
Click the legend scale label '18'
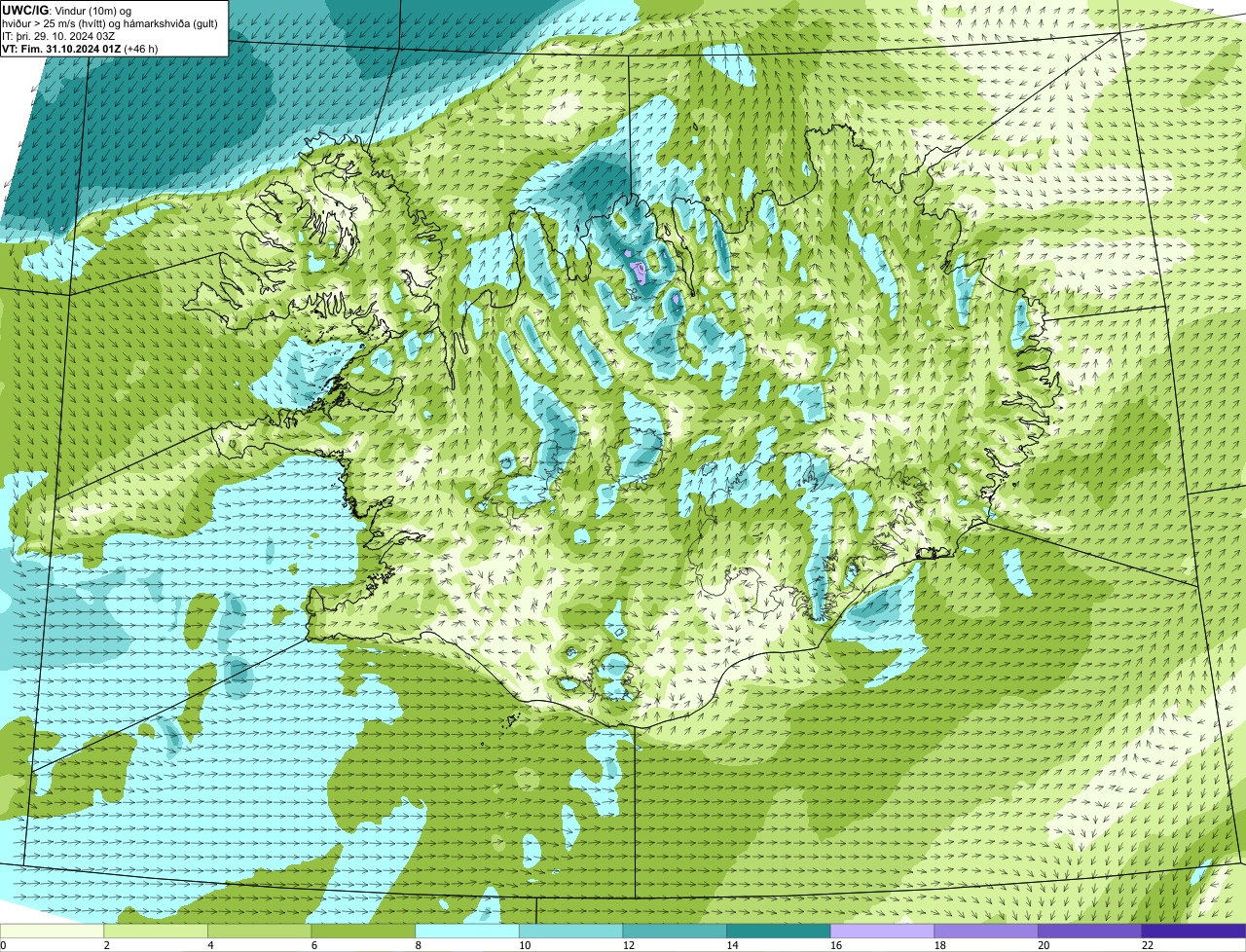tap(939, 945)
